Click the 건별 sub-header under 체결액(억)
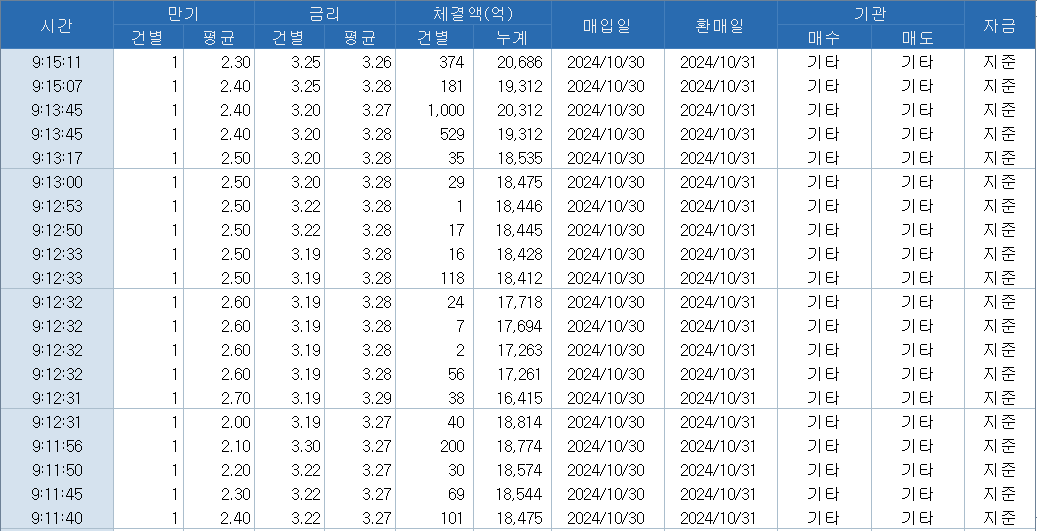Screen dimensions: 1037x531 434,38
